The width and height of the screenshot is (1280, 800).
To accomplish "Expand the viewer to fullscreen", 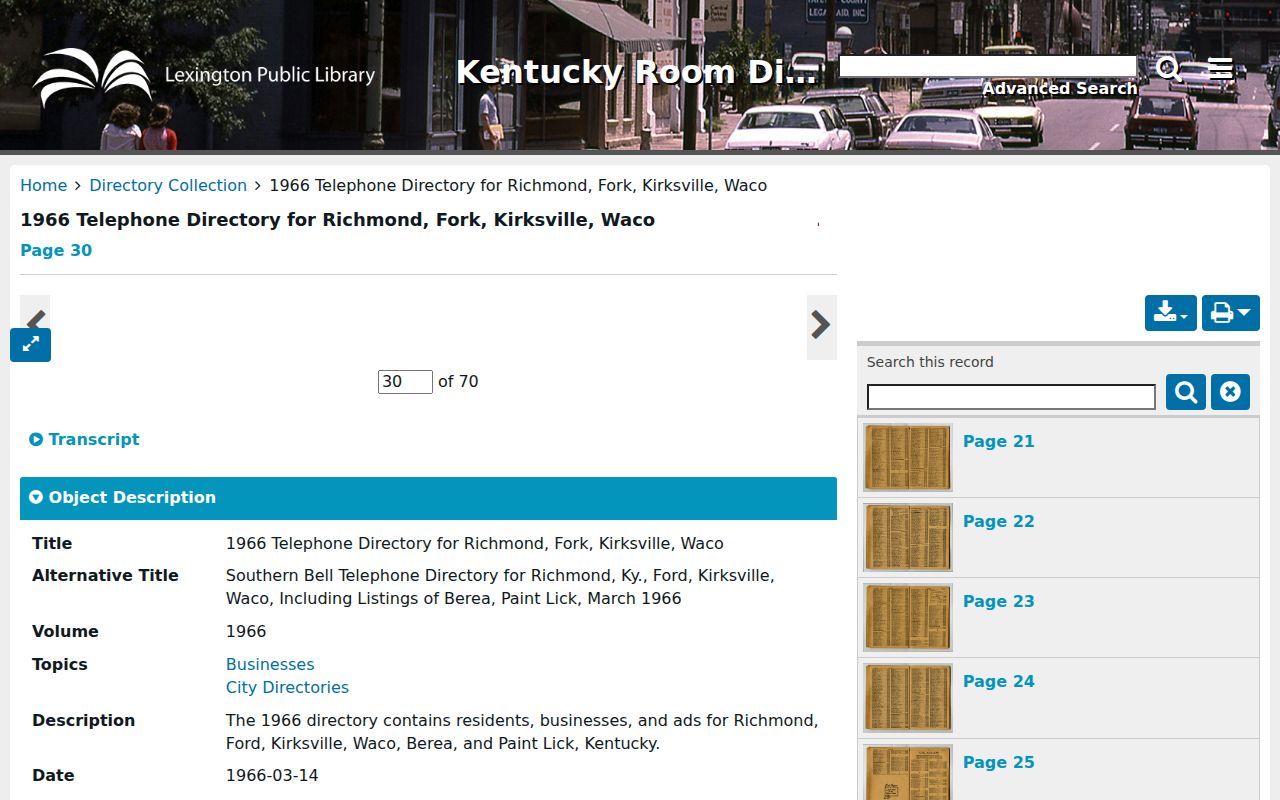I will tap(30, 345).
